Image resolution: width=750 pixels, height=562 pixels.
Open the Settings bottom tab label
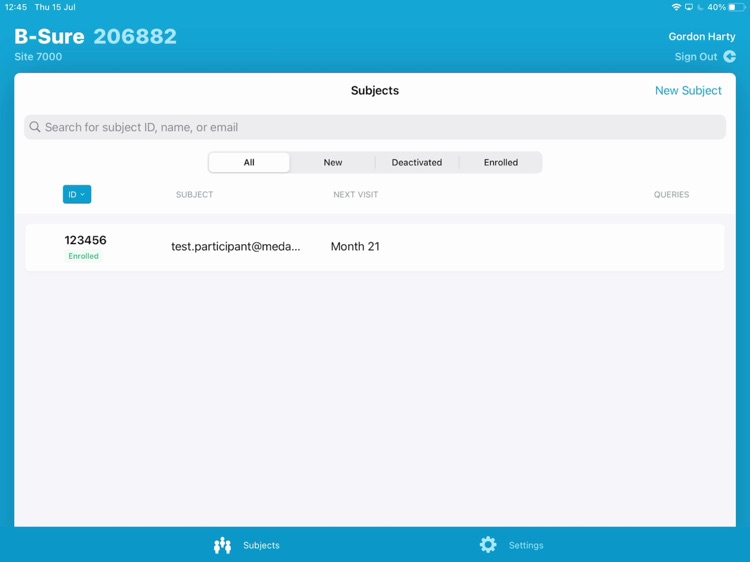tap(526, 545)
